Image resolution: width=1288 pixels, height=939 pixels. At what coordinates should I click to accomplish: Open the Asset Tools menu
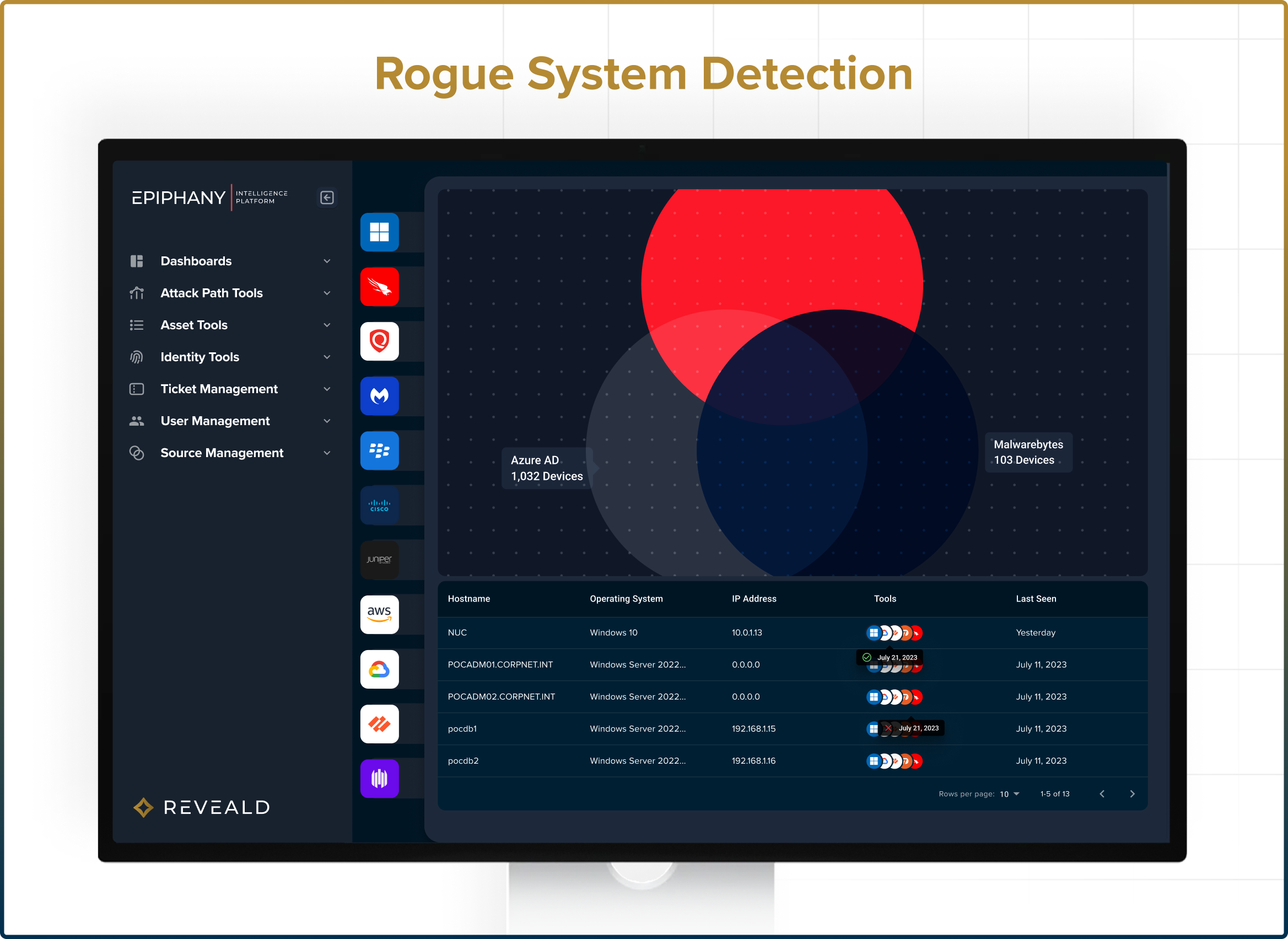coord(194,325)
